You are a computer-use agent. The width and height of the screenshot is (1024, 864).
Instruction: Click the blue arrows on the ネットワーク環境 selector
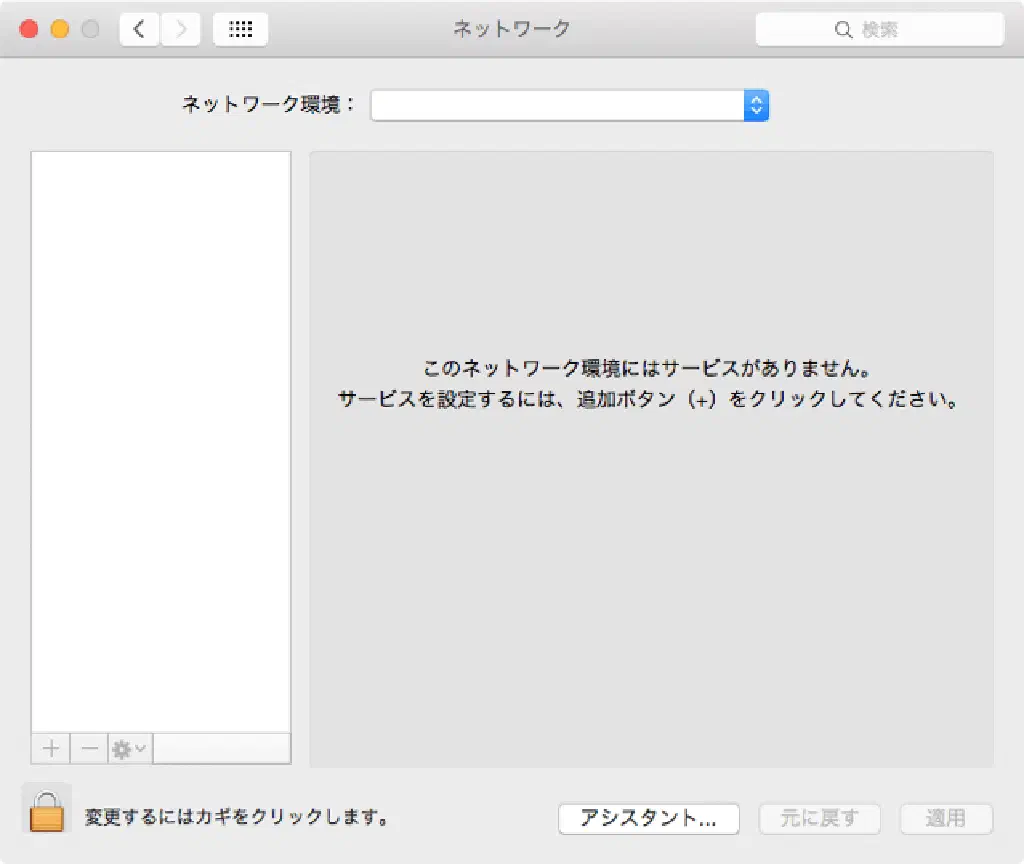coord(757,105)
